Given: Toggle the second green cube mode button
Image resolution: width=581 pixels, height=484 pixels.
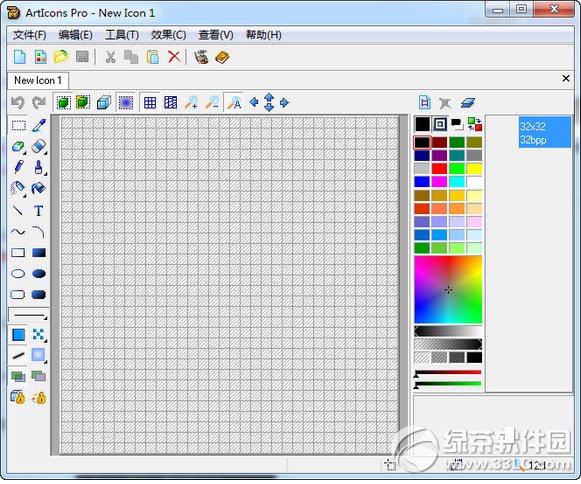Looking at the screenshot, I should 83,103.
